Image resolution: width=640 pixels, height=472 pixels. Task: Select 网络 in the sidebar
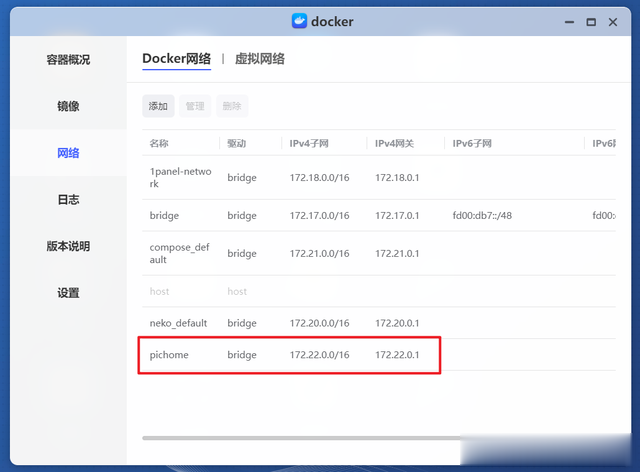click(x=68, y=153)
